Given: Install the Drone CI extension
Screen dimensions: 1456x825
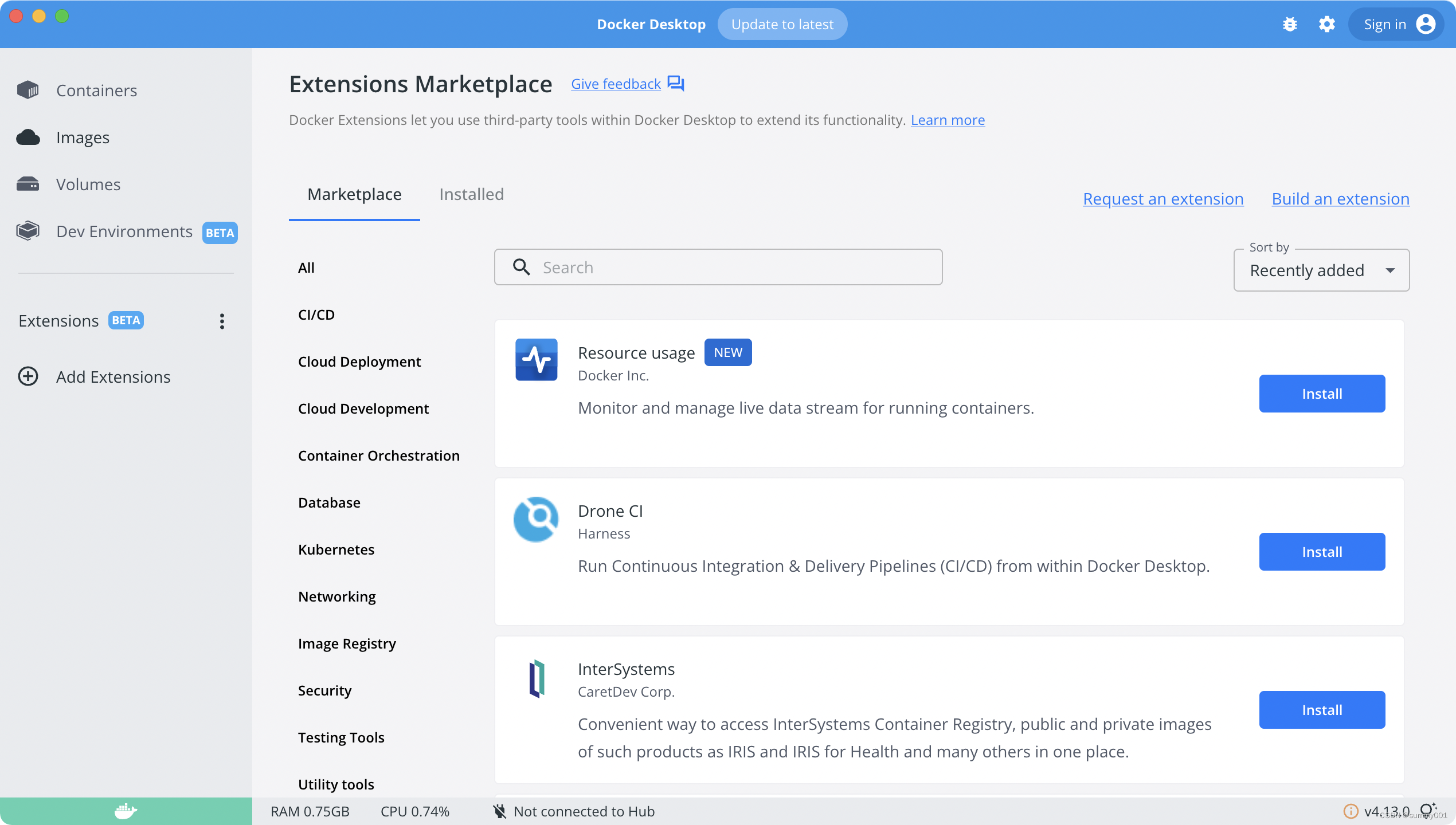Looking at the screenshot, I should [x=1322, y=551].
